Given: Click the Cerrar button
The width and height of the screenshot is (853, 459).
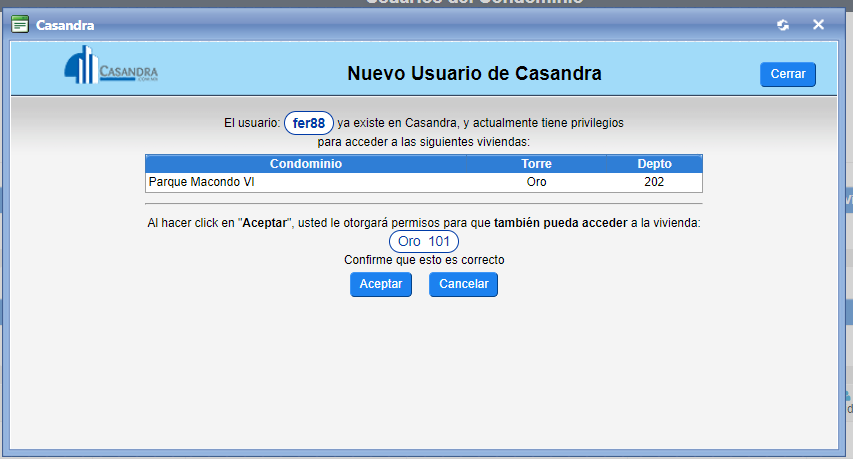Looking at the screenshot, I should coord(788,74).
